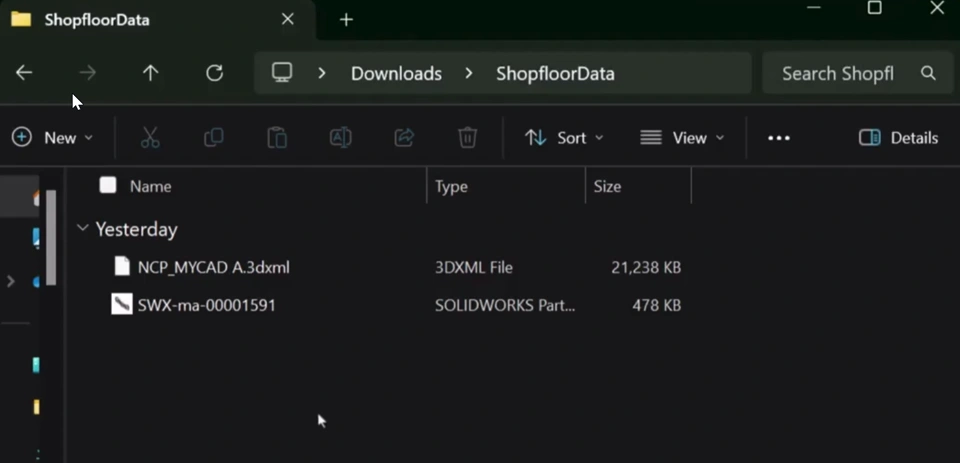This screenshot has width=960, height=463.
Task: Click the Cut scissors icon
Action: tap(150, 138)
